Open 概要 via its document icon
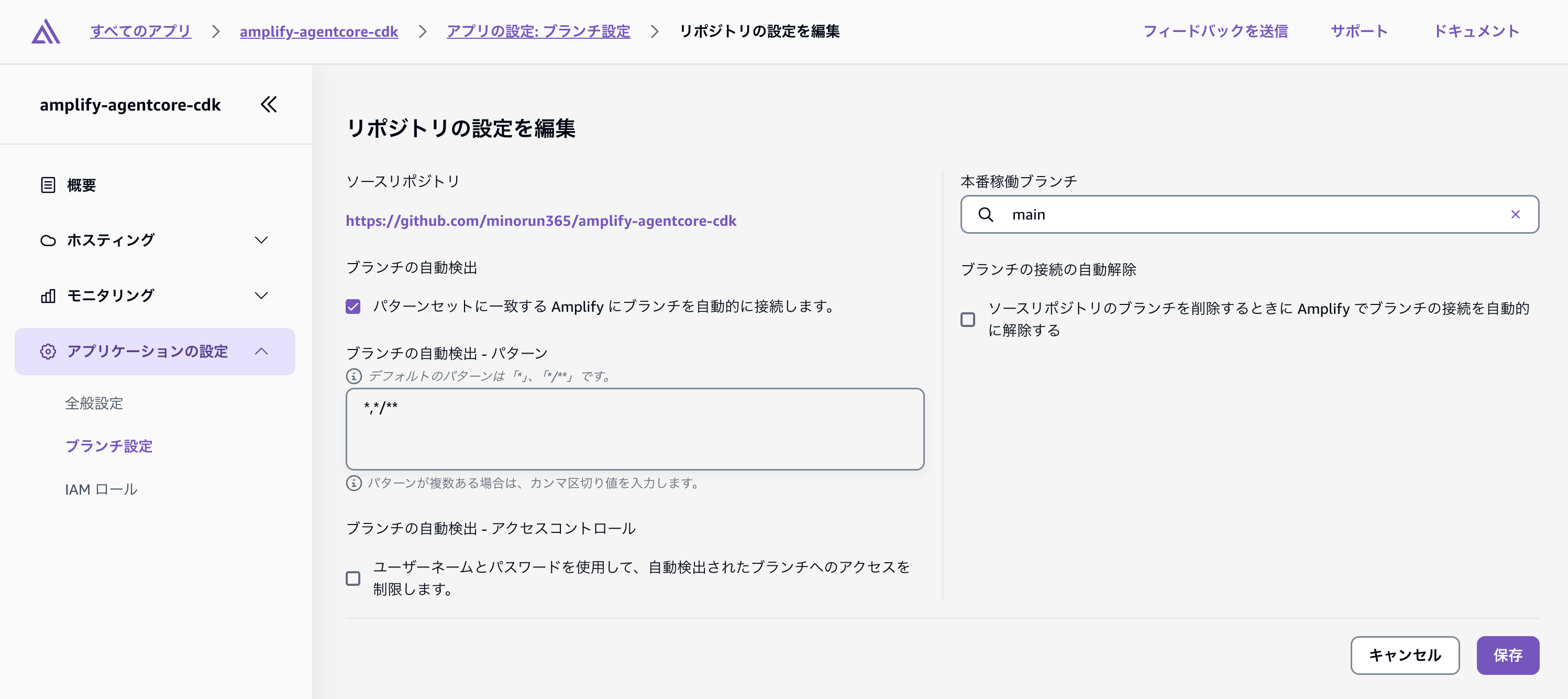This screenshot has height=699, width=1568. (x=49, y=184)
